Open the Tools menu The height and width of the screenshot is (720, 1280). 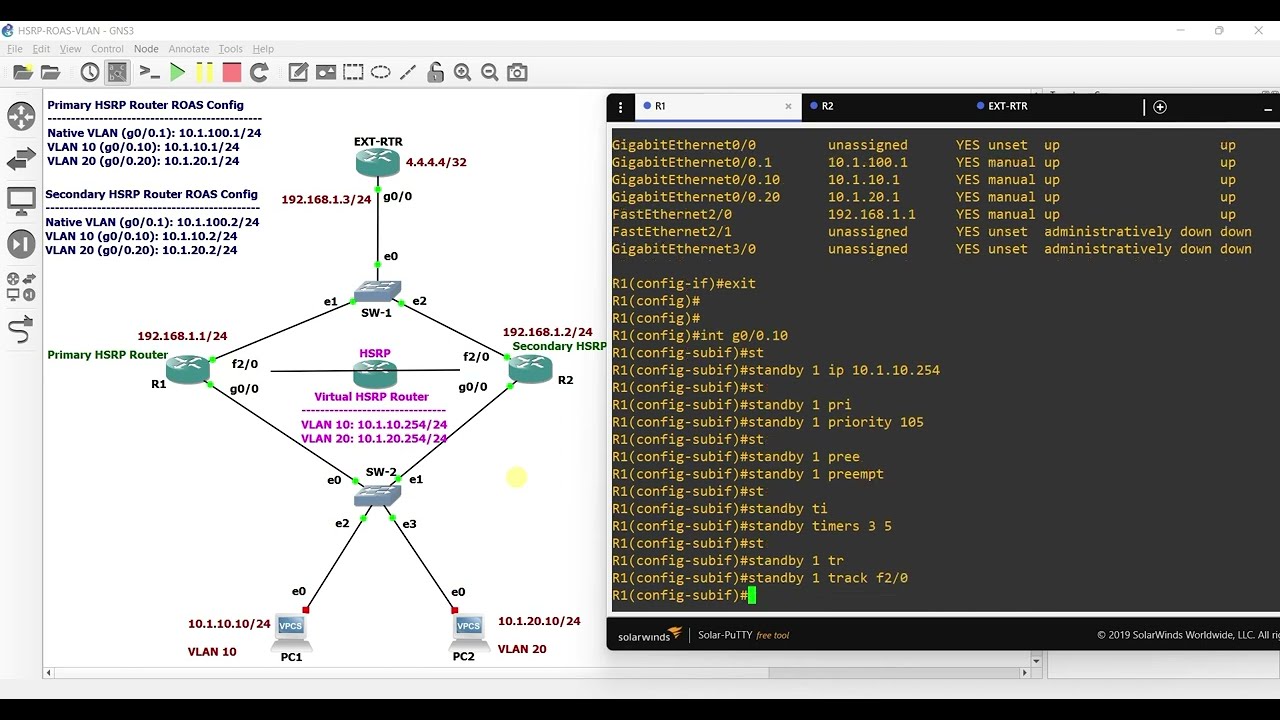230,49
